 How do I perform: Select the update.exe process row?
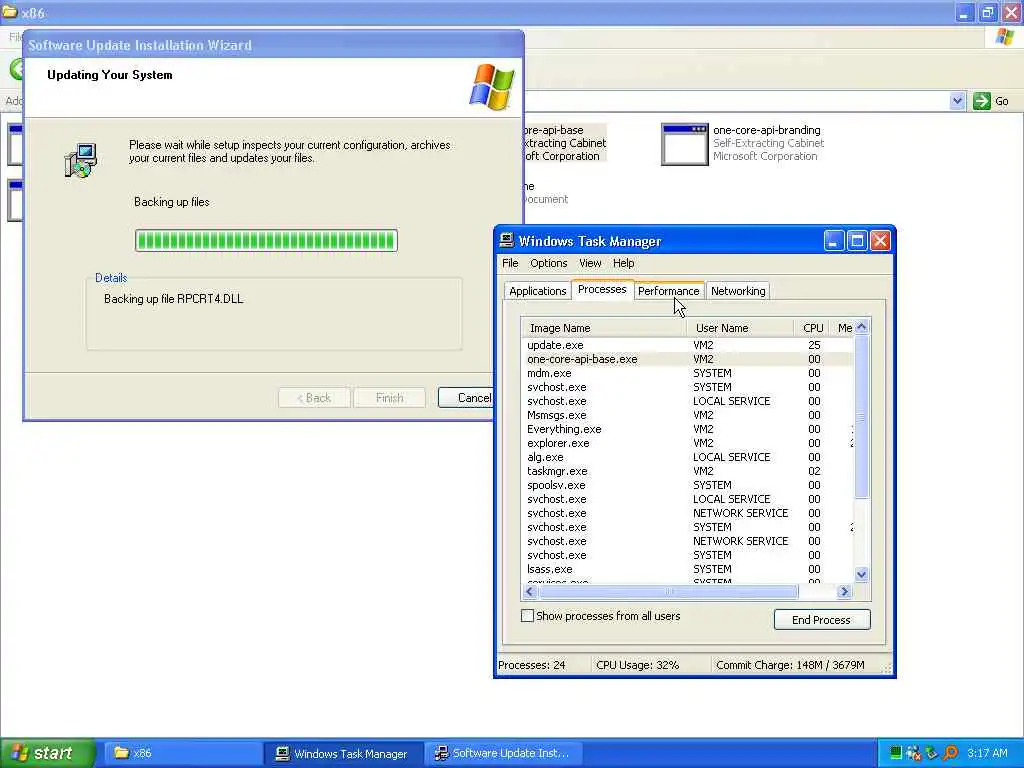click(x=689, y=345)
